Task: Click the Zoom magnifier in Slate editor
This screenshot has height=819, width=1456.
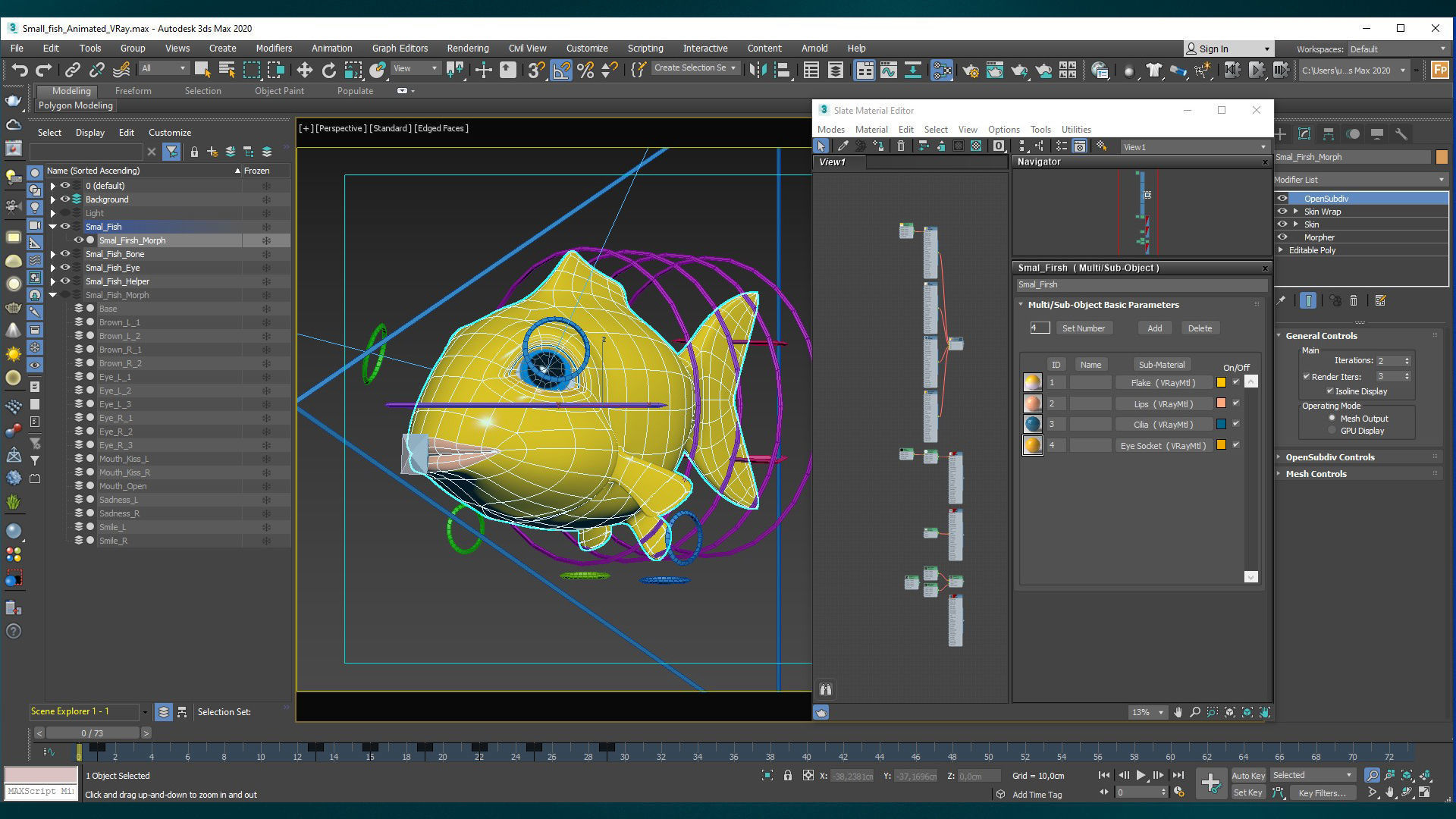Action: (x=1195, y=712)
